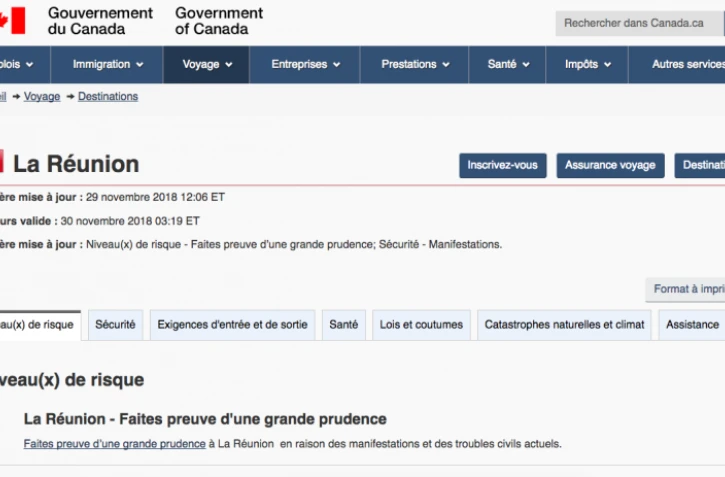Switch to the Sécurité tab

pyautogui.click(x=115, y=325)
